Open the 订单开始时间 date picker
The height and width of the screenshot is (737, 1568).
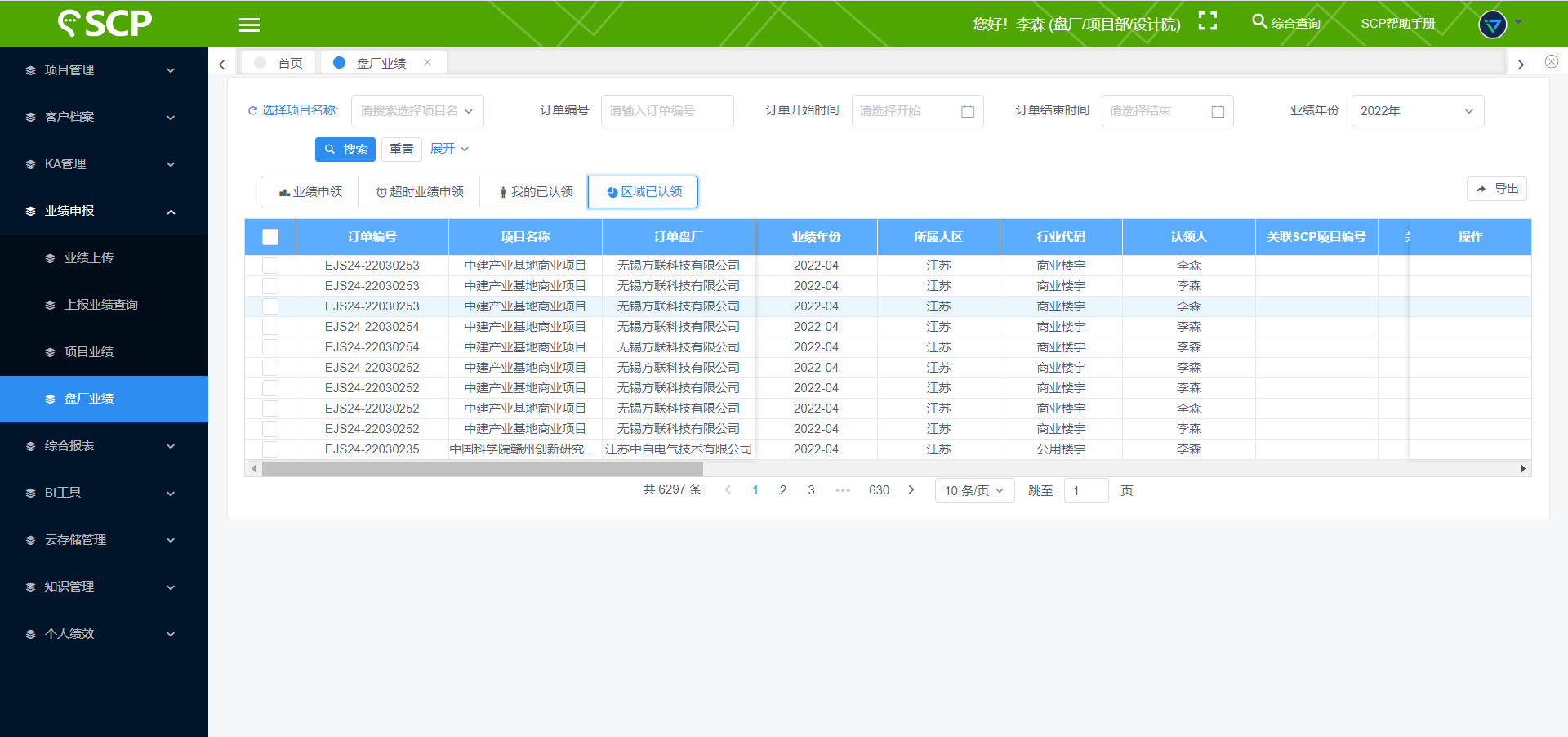[917, 111]
